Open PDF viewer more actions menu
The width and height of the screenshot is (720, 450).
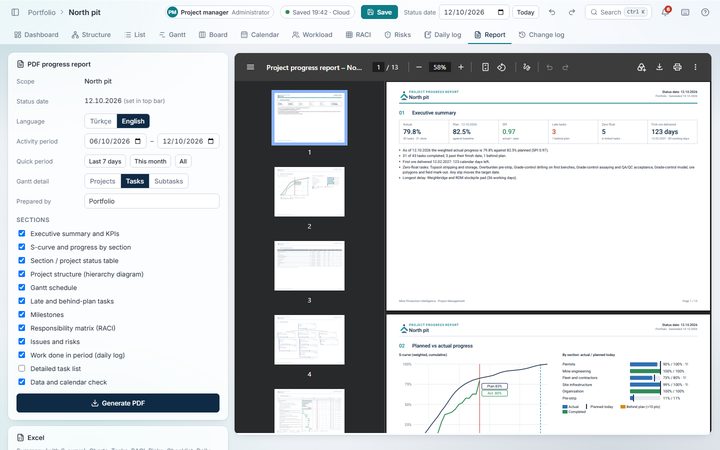[695, 67]
